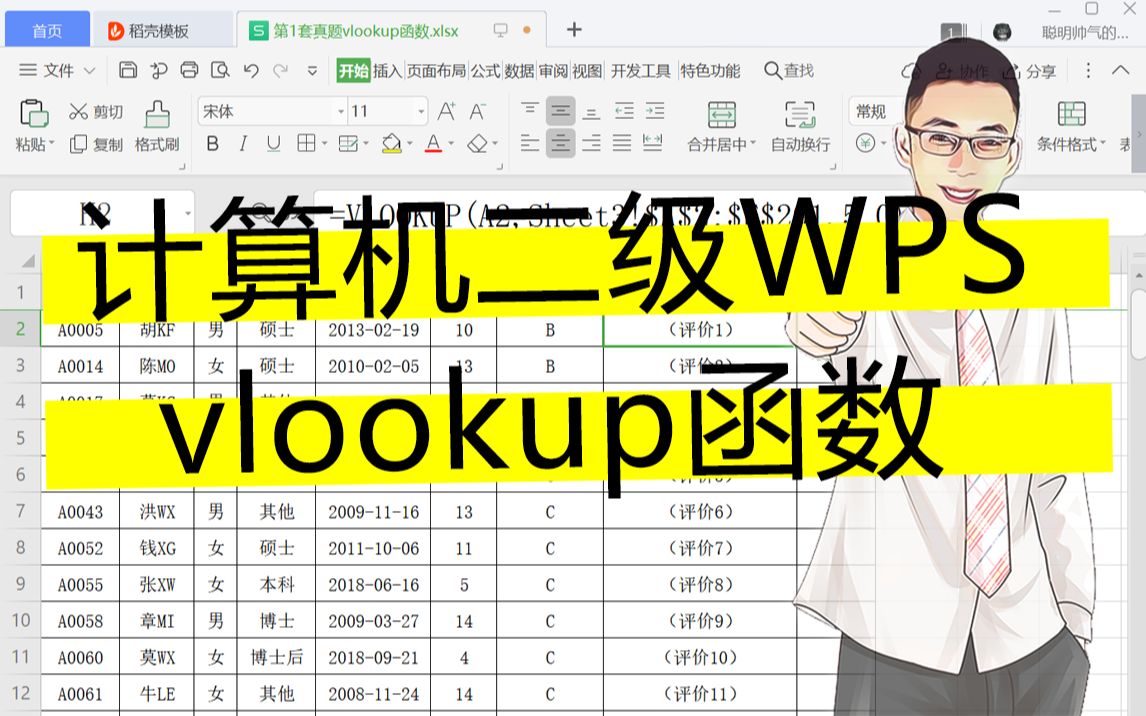Screen dimensions: 1146x716
Task: Open the cell Borders icon
Action: (x=306, y=143)
